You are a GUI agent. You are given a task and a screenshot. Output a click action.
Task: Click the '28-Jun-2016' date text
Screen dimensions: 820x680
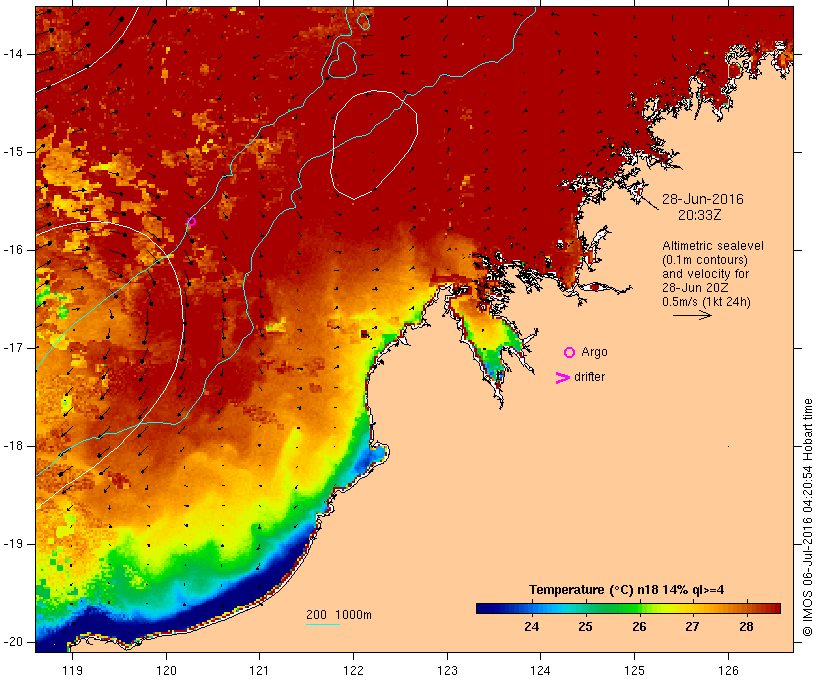(x=703, y=199)
